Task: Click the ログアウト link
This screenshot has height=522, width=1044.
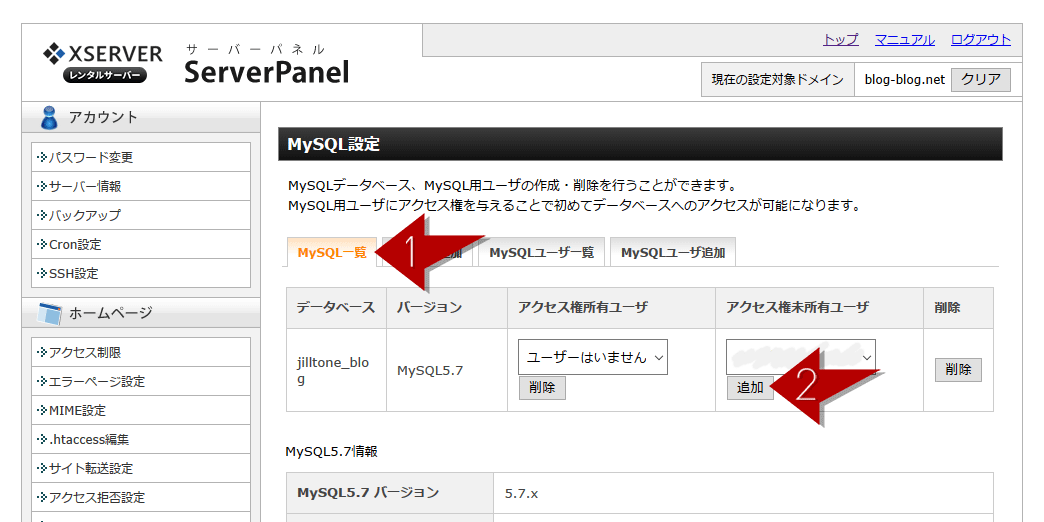Action: click(x=981, y=39)
